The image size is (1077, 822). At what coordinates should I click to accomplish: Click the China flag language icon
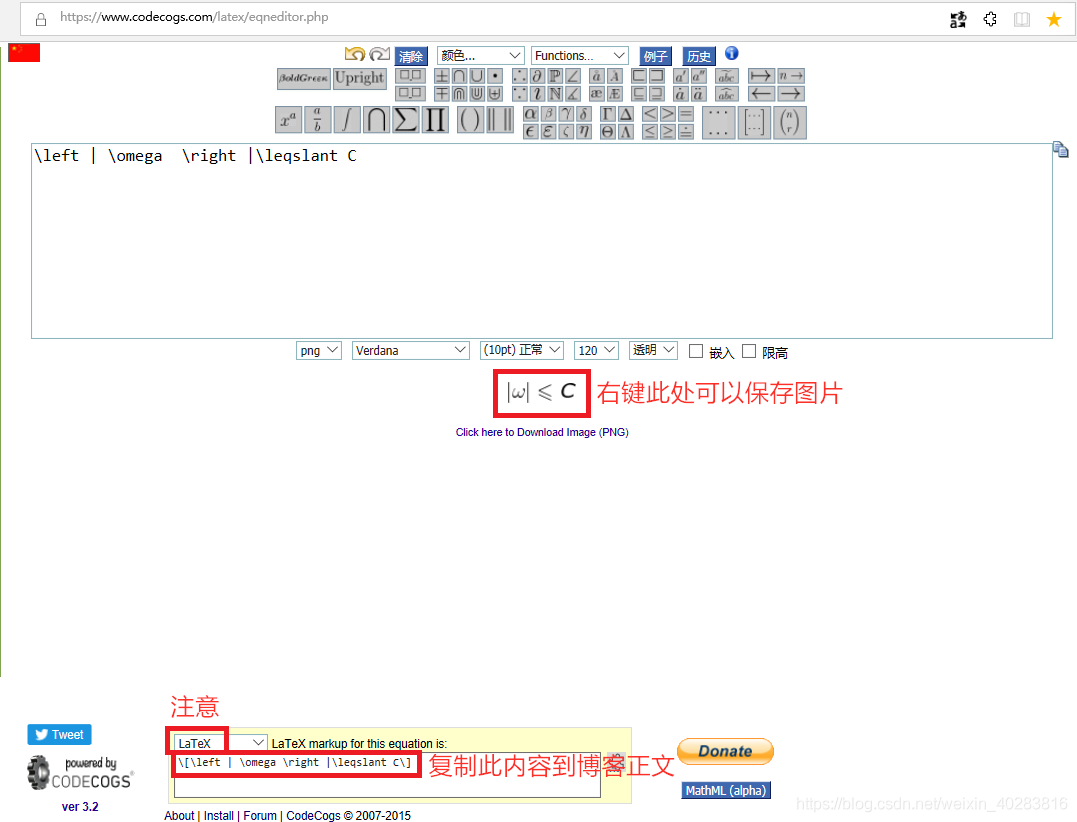click(x=24, y=52)
